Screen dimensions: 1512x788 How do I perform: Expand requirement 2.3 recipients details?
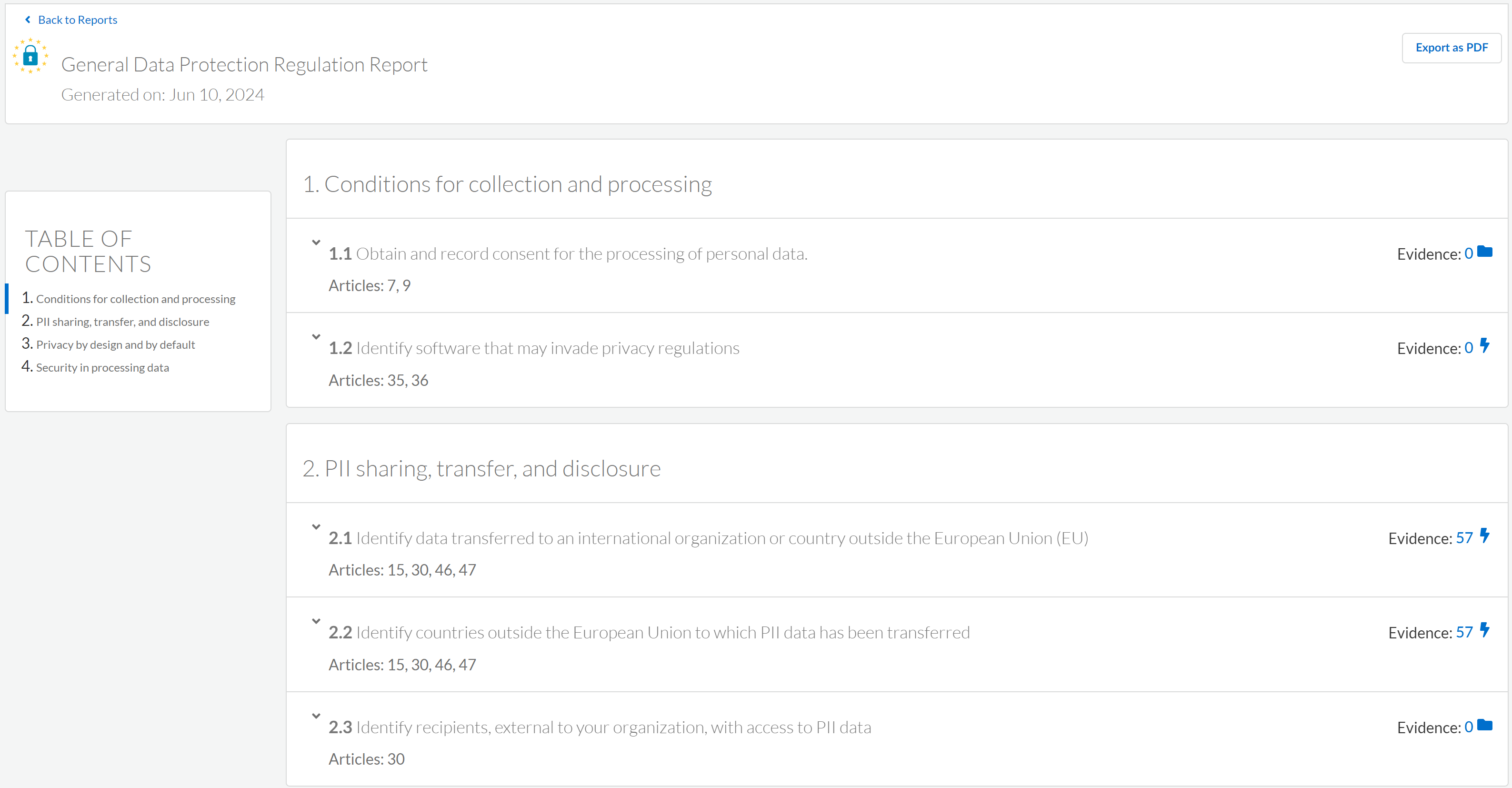pyautogui.click(x=316, y=716)
